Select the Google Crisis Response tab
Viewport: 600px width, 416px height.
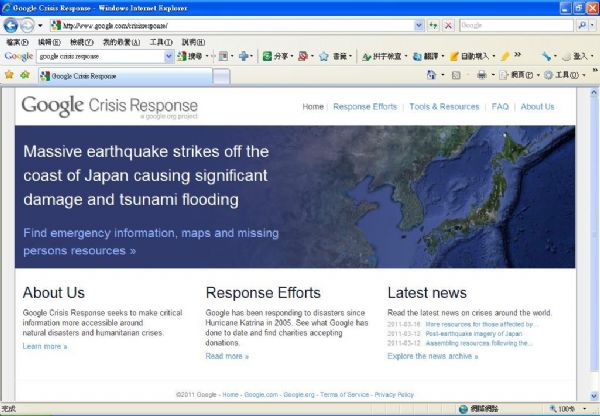tap(126, 76)
